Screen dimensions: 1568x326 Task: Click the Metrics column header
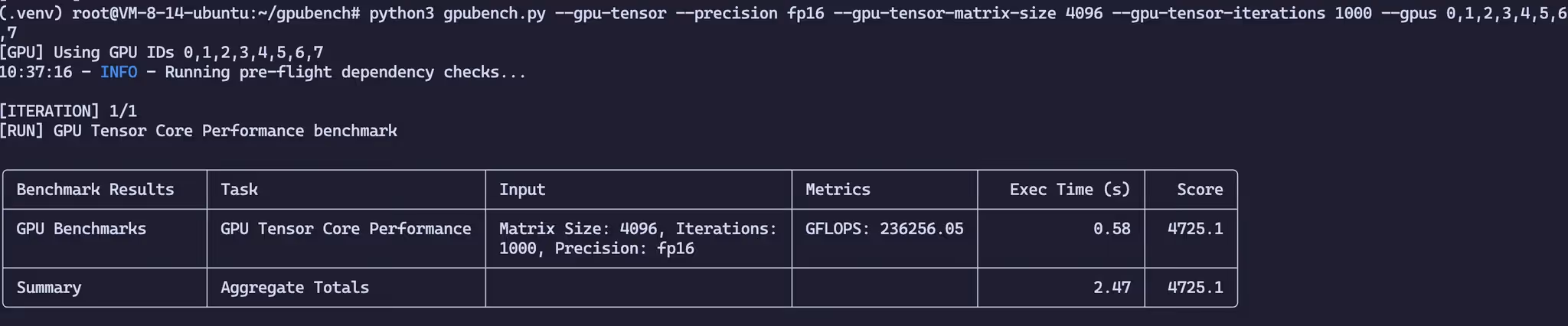pos(838,190)
